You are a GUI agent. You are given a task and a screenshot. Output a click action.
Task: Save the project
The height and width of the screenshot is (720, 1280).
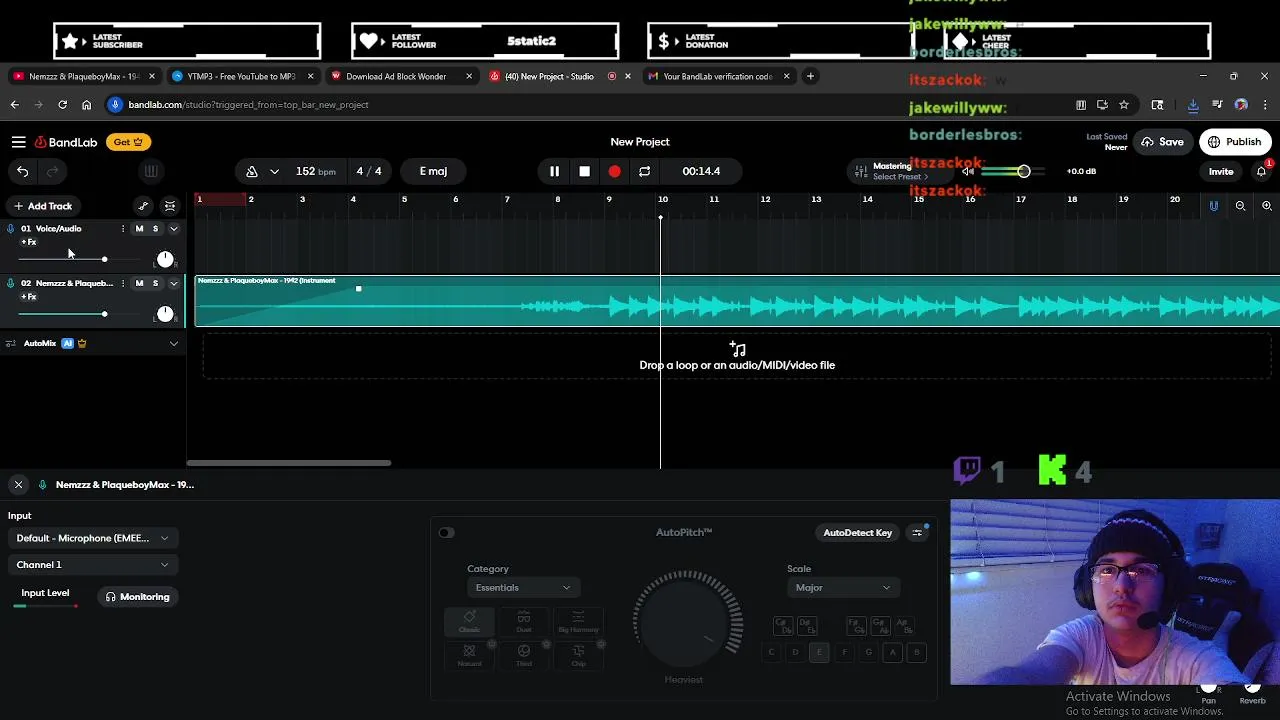tap(1162, 142)
